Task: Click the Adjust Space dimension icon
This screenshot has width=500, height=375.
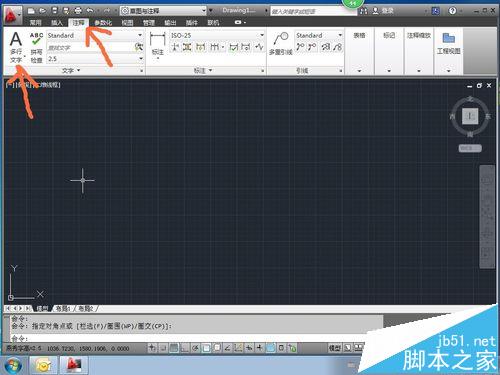Action: [x=187, y=47]
